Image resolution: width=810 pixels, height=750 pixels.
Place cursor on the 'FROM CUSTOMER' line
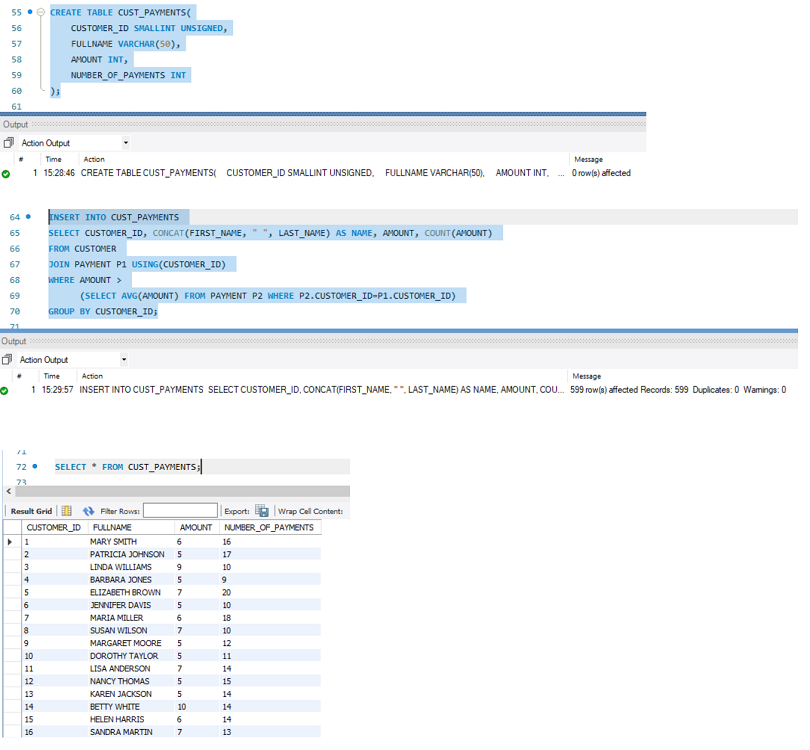click(82, 249)
